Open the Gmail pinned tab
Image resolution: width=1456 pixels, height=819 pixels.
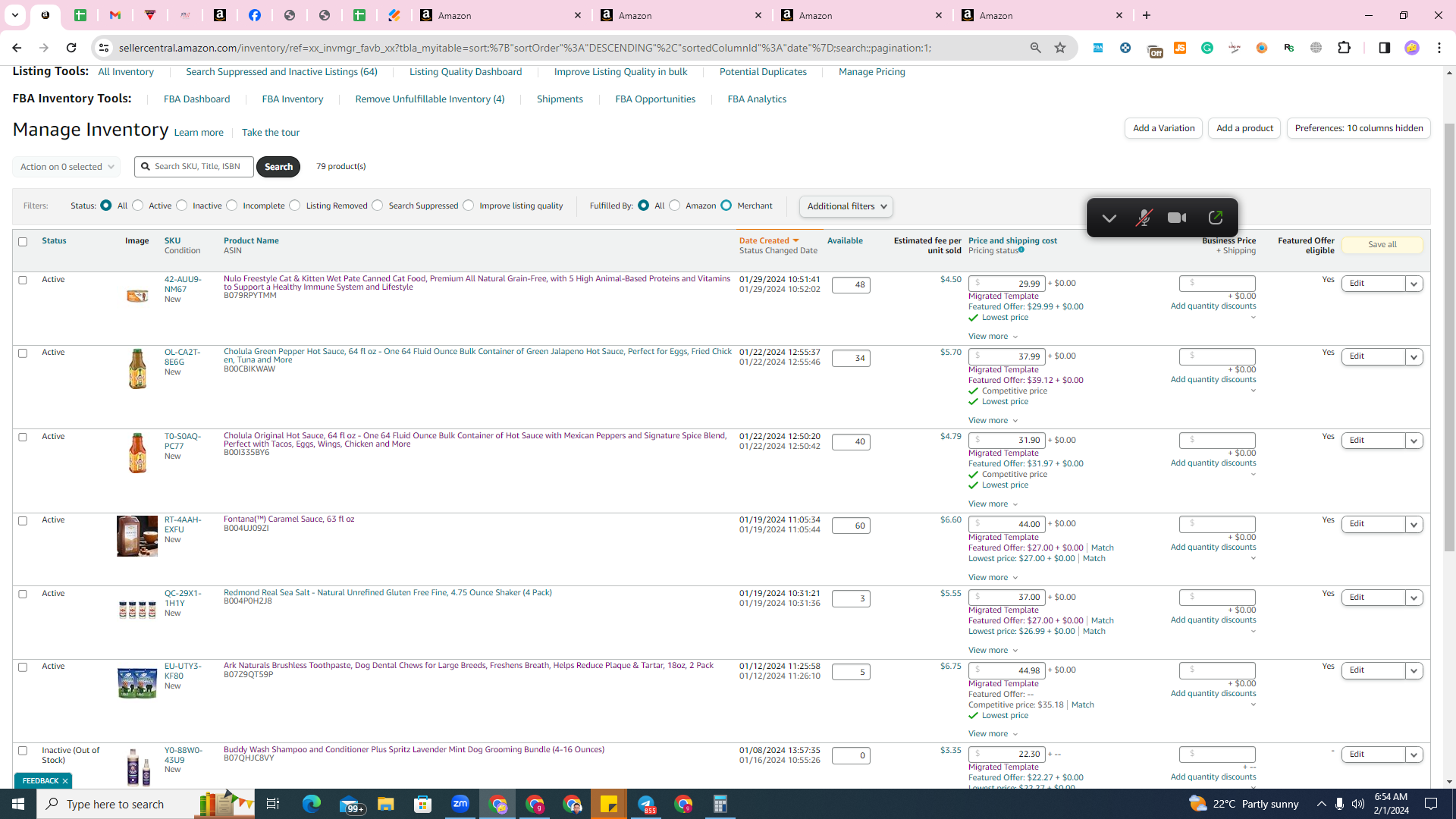(115, 15)
